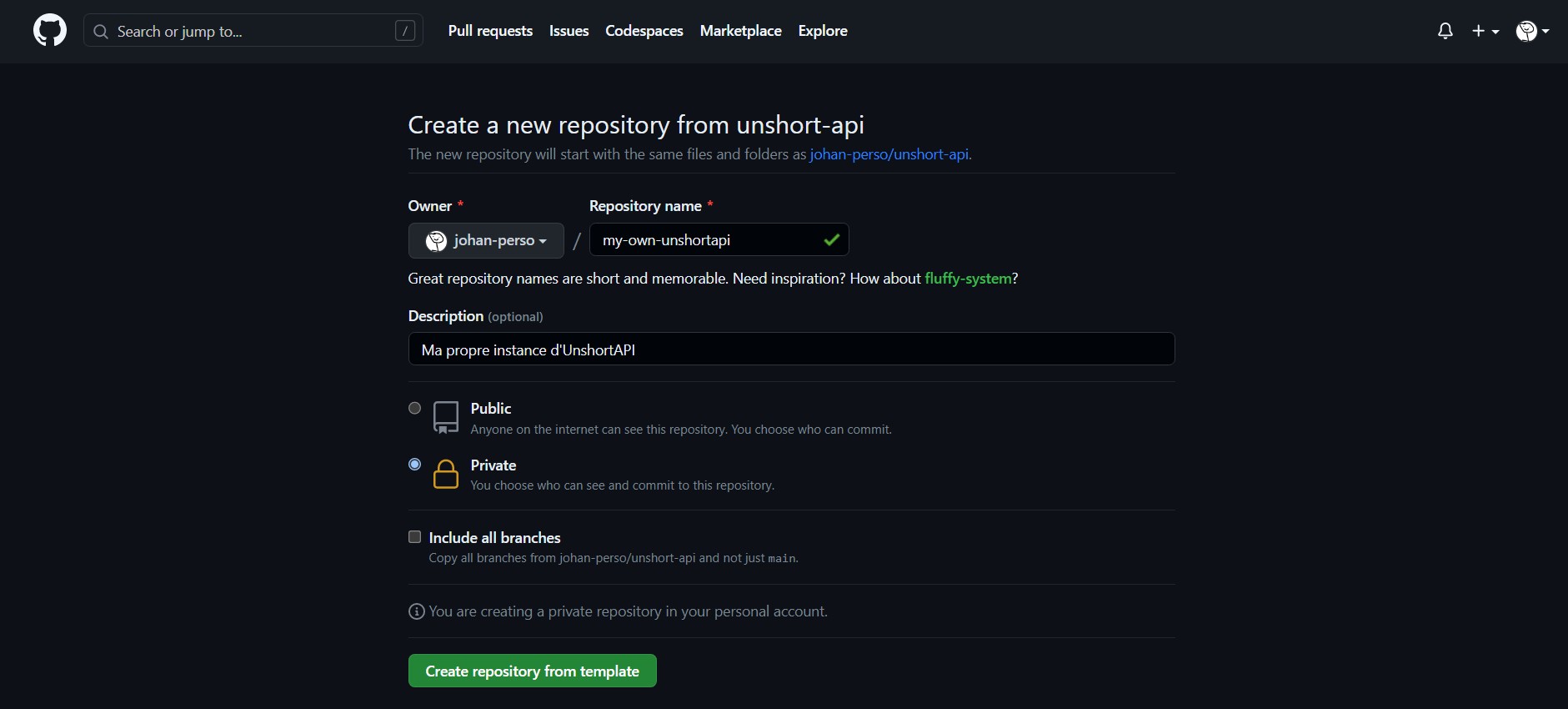Select the Private visibility option
Viewport: 1568px width, 709px height.
click(414, 465)
